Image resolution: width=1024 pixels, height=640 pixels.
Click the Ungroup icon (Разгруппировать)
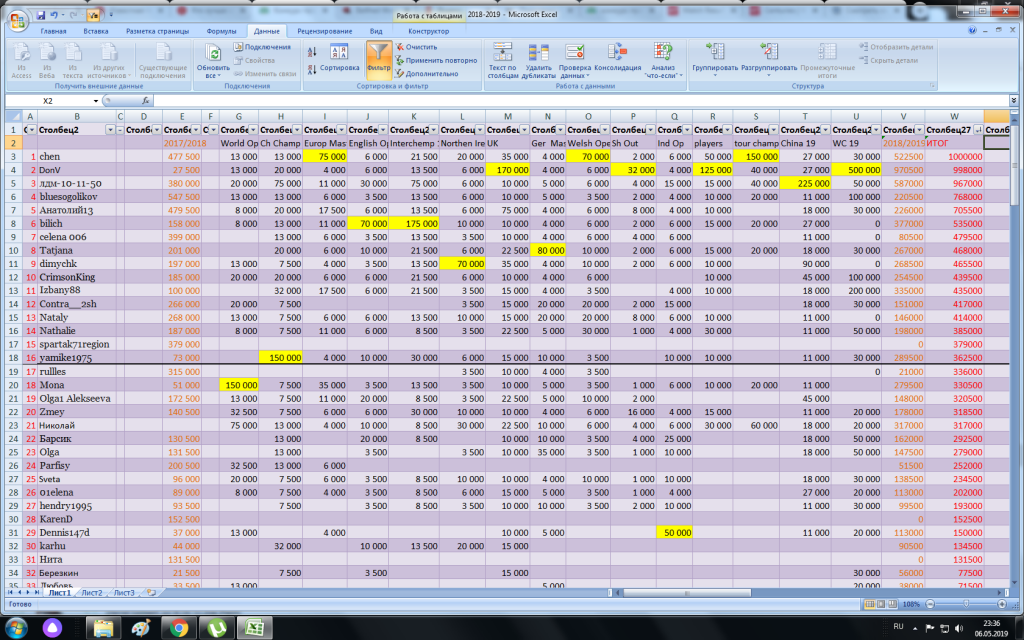click(x=769, y=55)
